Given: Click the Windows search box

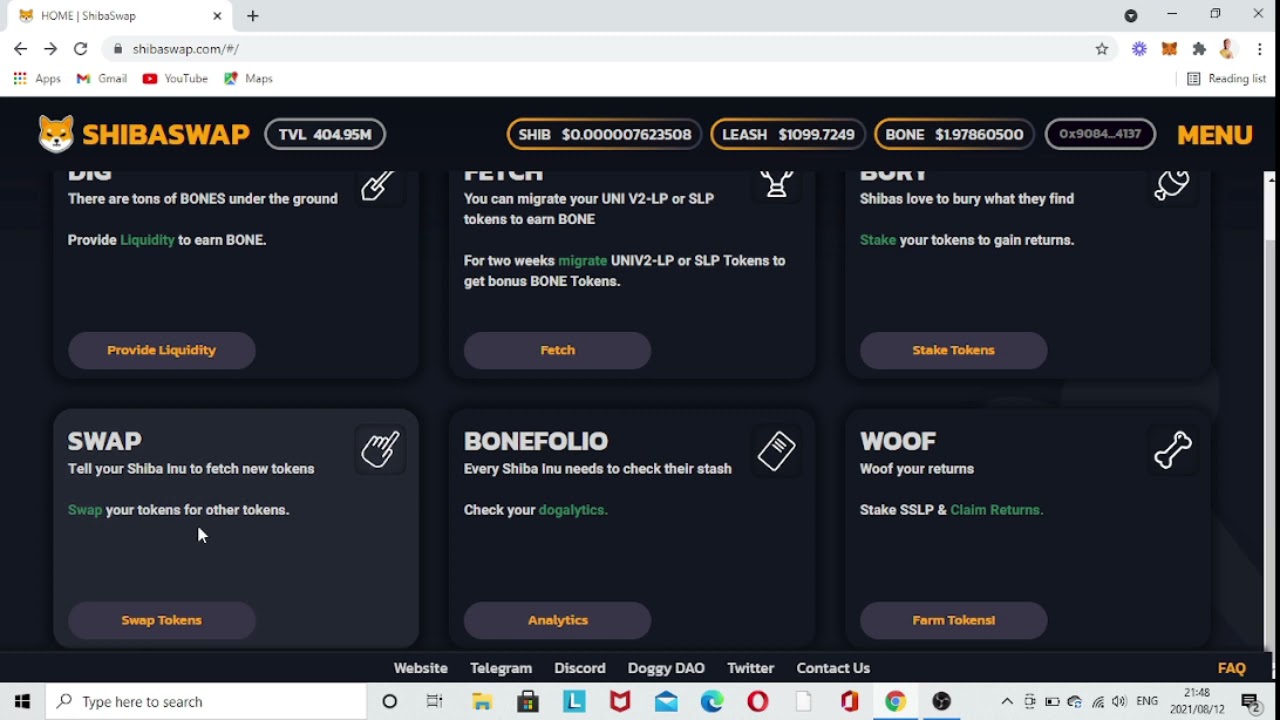Looking at the screenshot, I should point(207,702).
